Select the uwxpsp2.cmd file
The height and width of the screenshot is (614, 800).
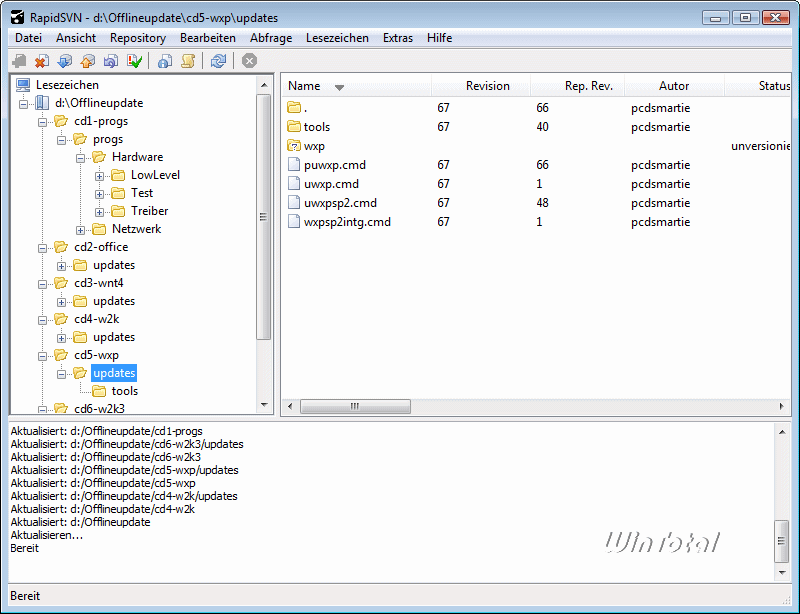point(335,203)
